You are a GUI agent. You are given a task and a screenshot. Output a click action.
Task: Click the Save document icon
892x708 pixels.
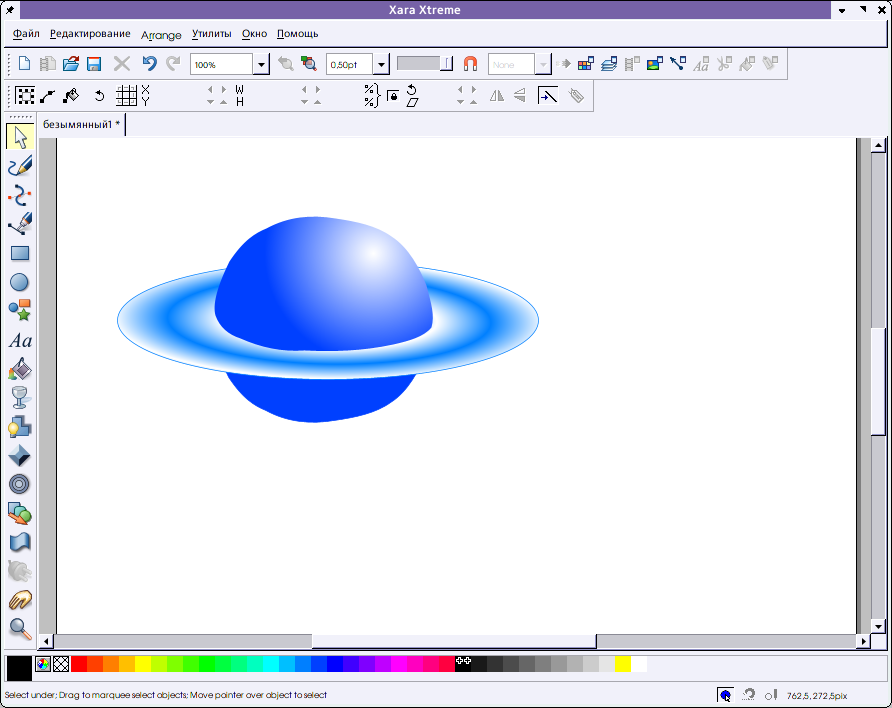(x=94, y=64)
